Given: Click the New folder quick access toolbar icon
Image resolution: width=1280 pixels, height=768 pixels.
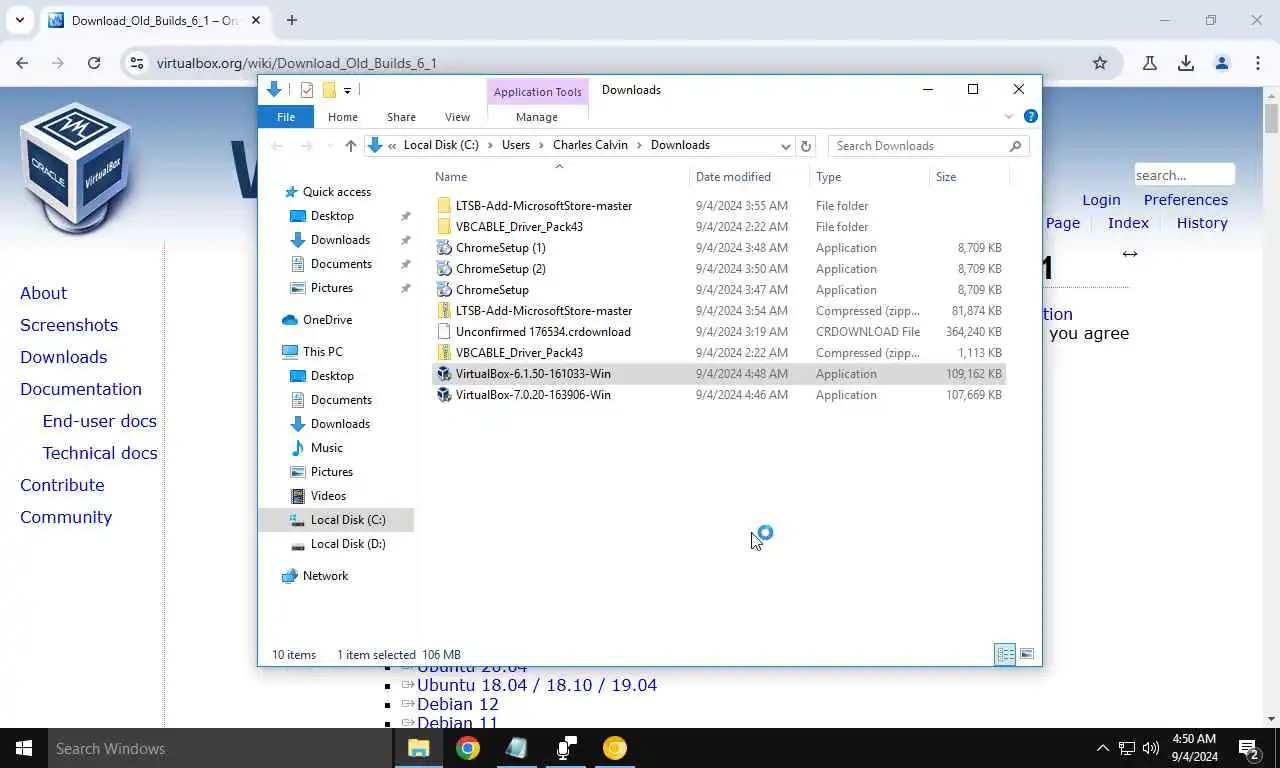Looking at the screenshot, I should coord(328,90).
